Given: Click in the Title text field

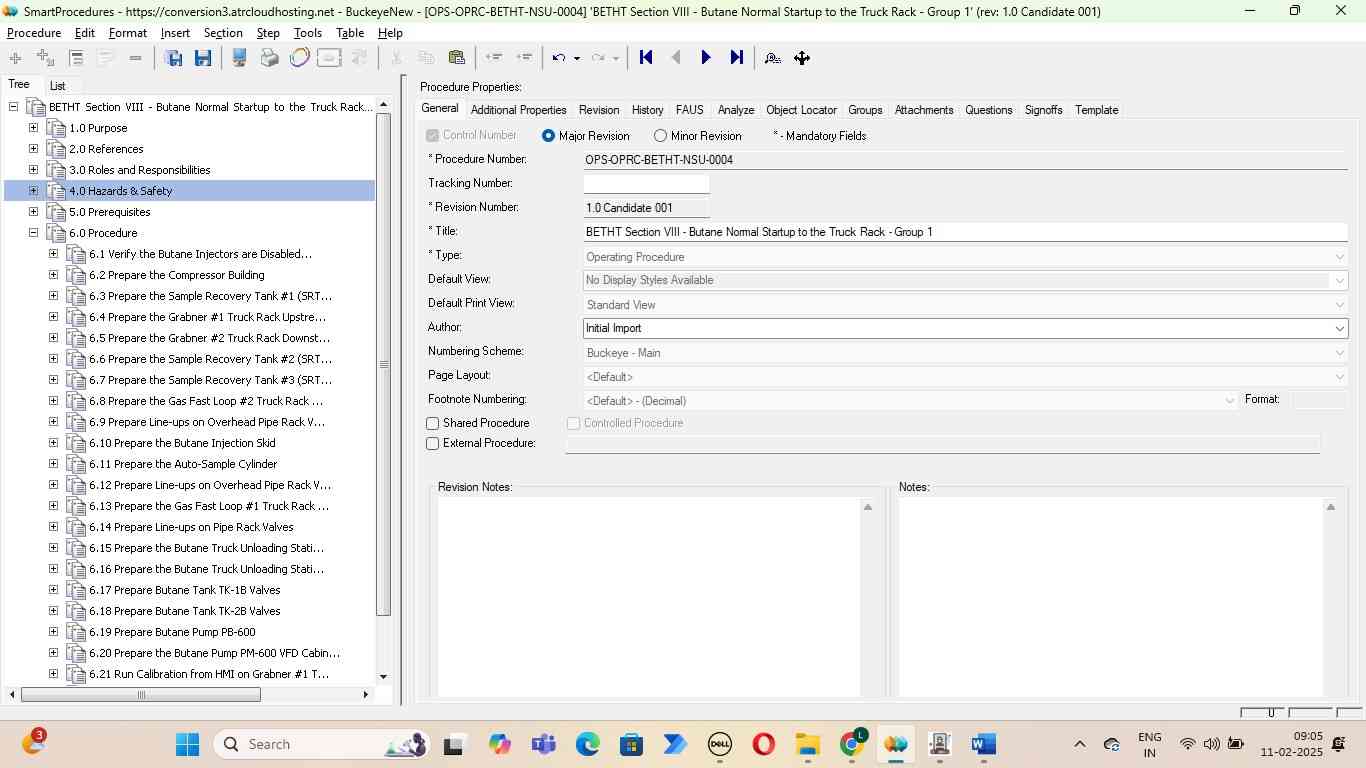Looking at the screenshot, I should [965, 232].
